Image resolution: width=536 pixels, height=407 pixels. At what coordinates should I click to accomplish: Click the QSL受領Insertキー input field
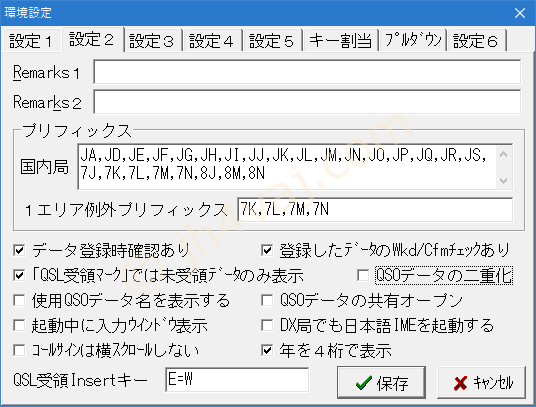(237, 380)
